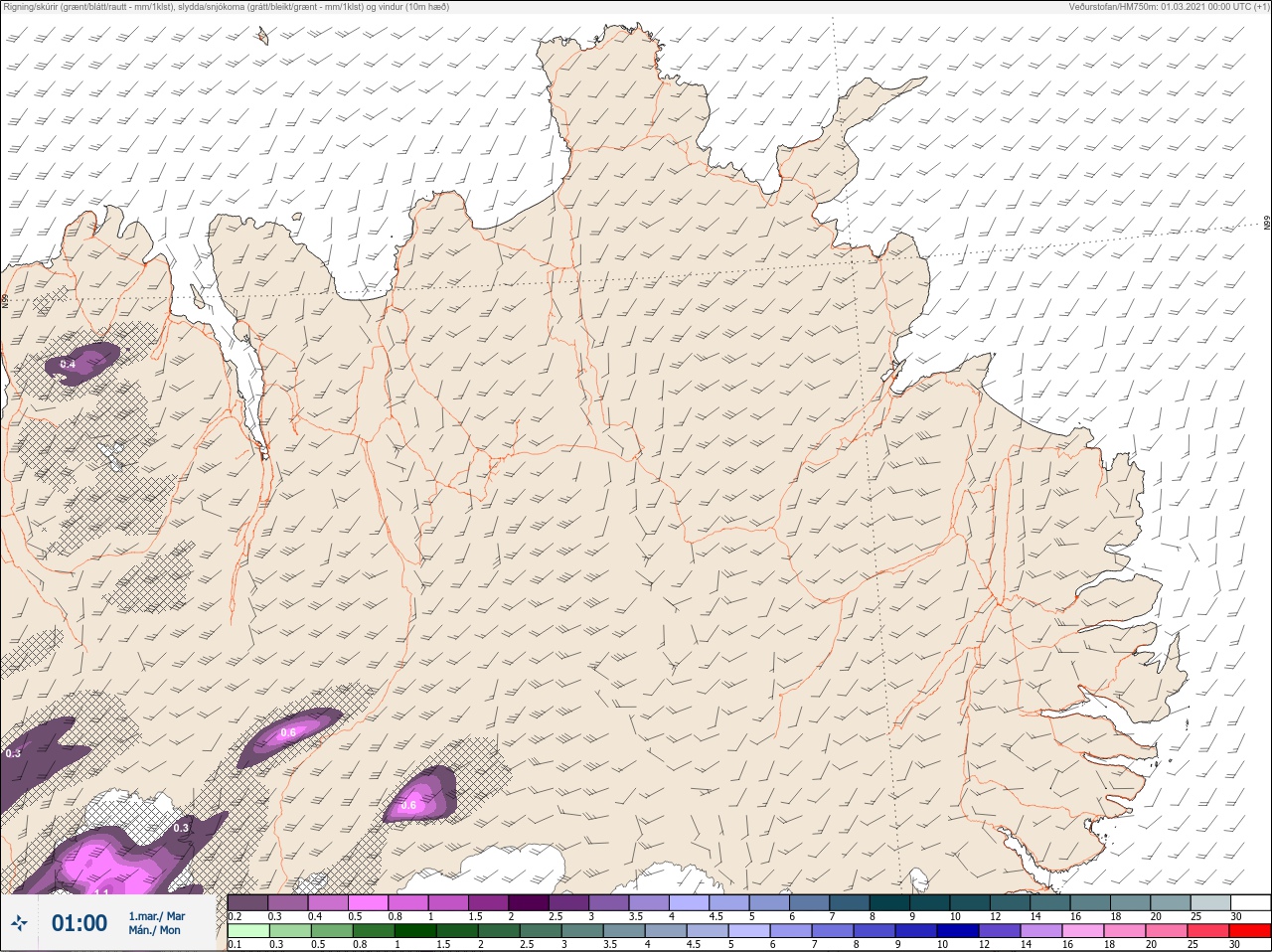Image resolution: width=1272 pixels, height=952 pixels.
Task: Pick lower legend swatch at 20
Action: [1166, 930]
